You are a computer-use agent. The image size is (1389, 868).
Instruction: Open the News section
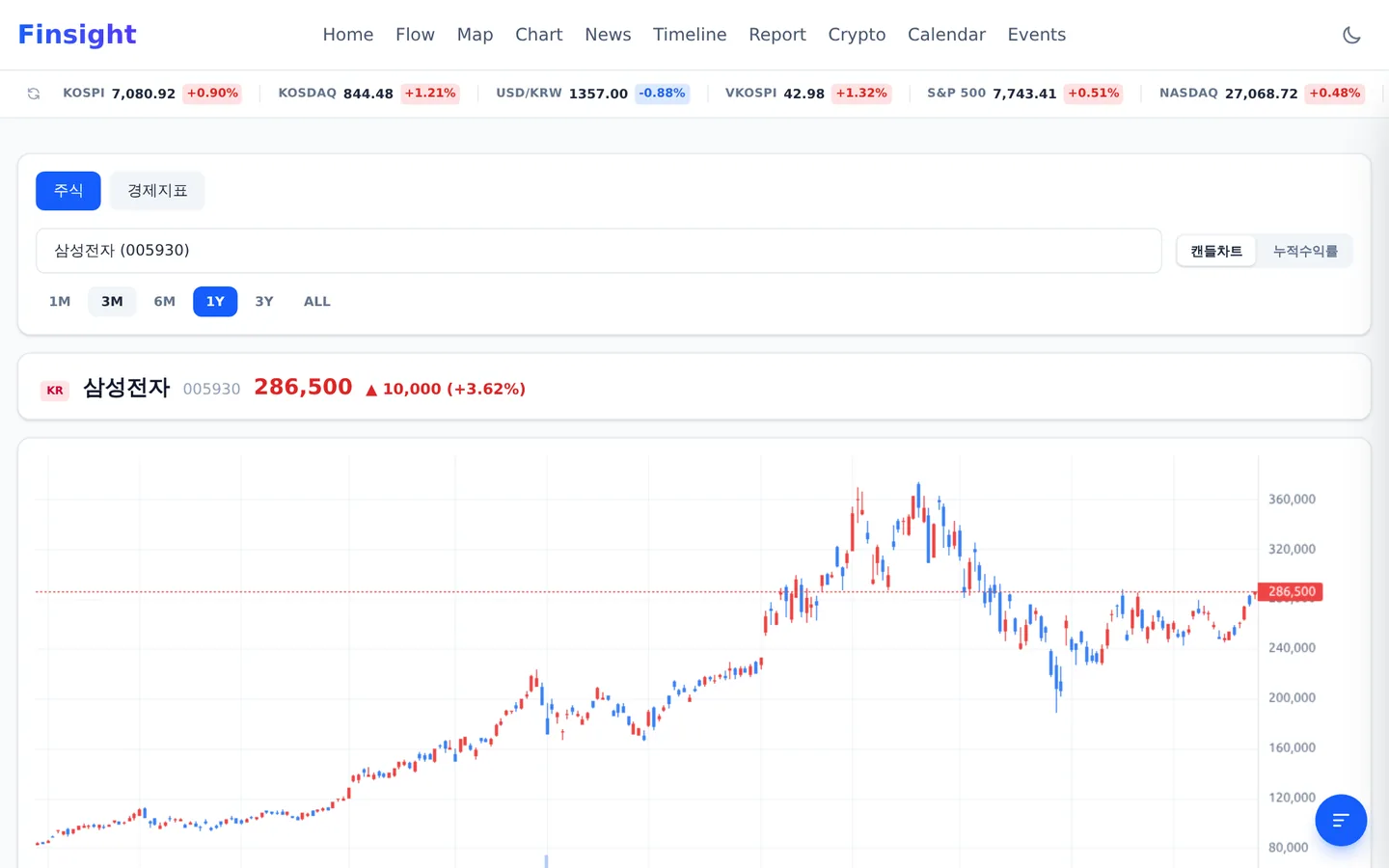608,35
